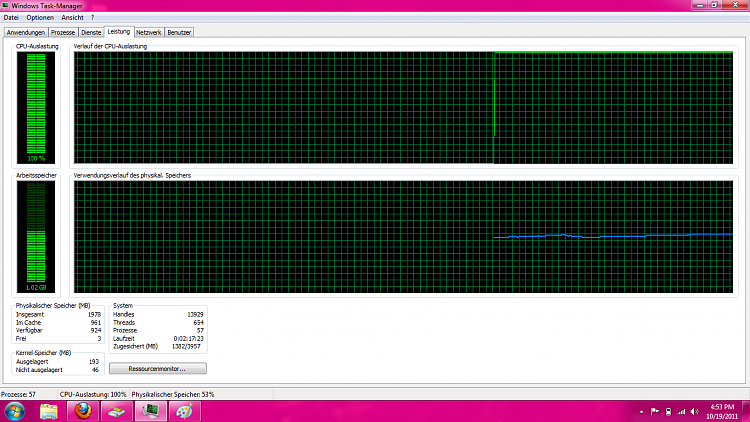Click the Arbeitsspeicher 1.02 GB gauge
This screenshot has height=422, width=750.
[36, 237]
